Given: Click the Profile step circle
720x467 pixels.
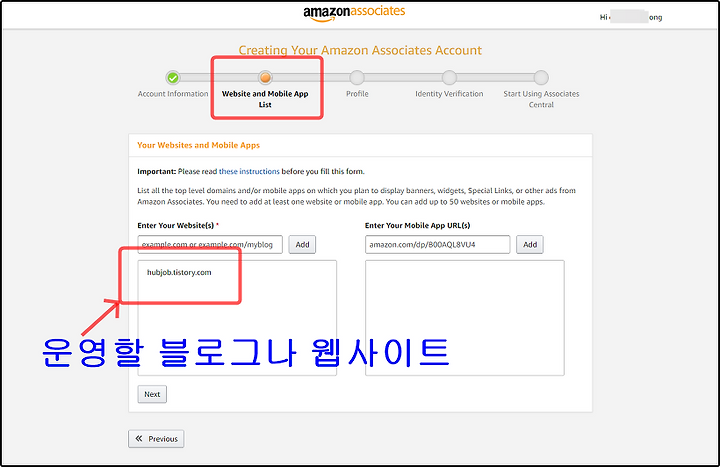Looking at the screenshot, I should pyautogui.click(x=357, y=78).
